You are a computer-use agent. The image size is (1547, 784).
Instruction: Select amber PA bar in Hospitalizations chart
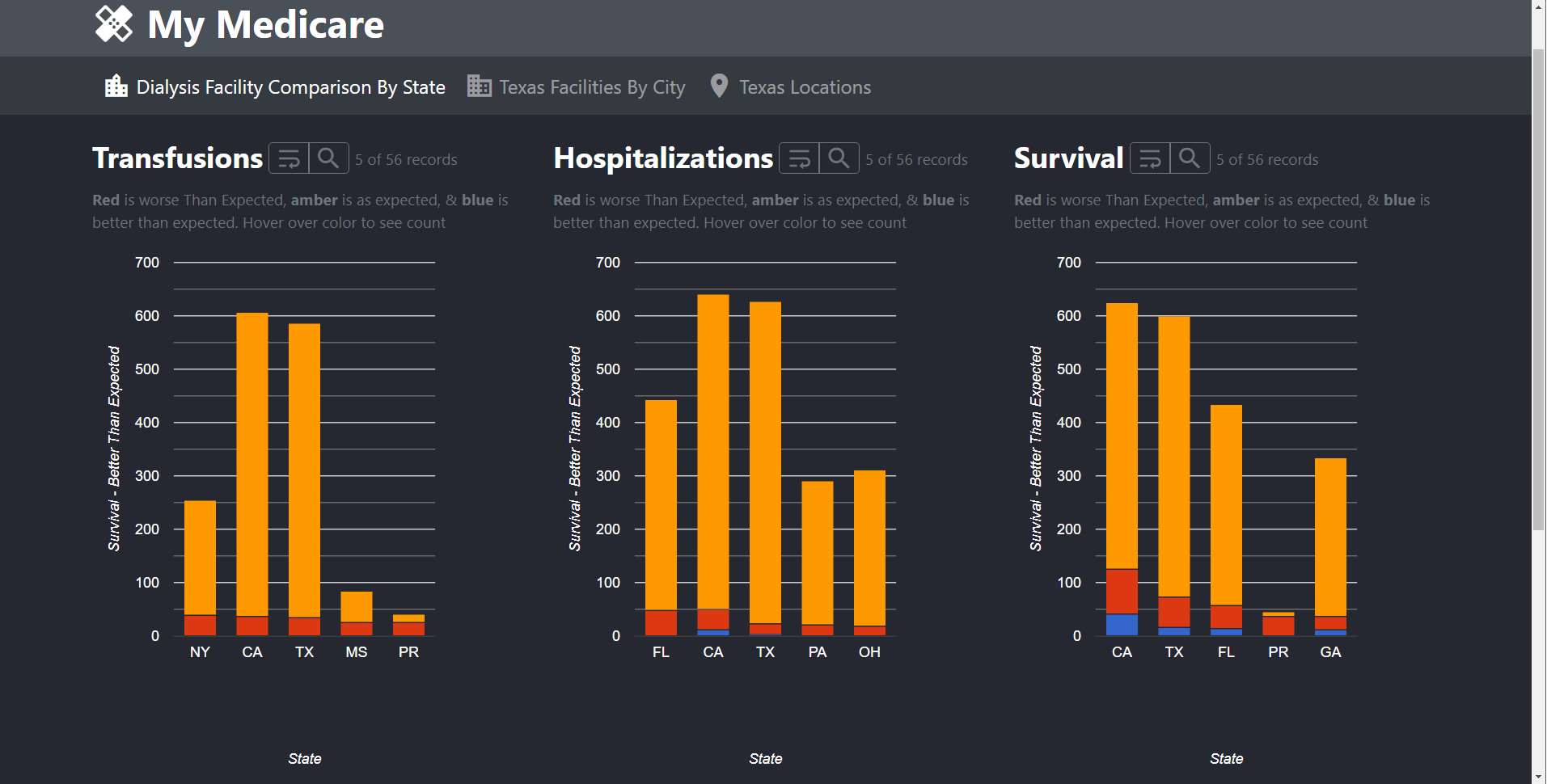[818, 553]
